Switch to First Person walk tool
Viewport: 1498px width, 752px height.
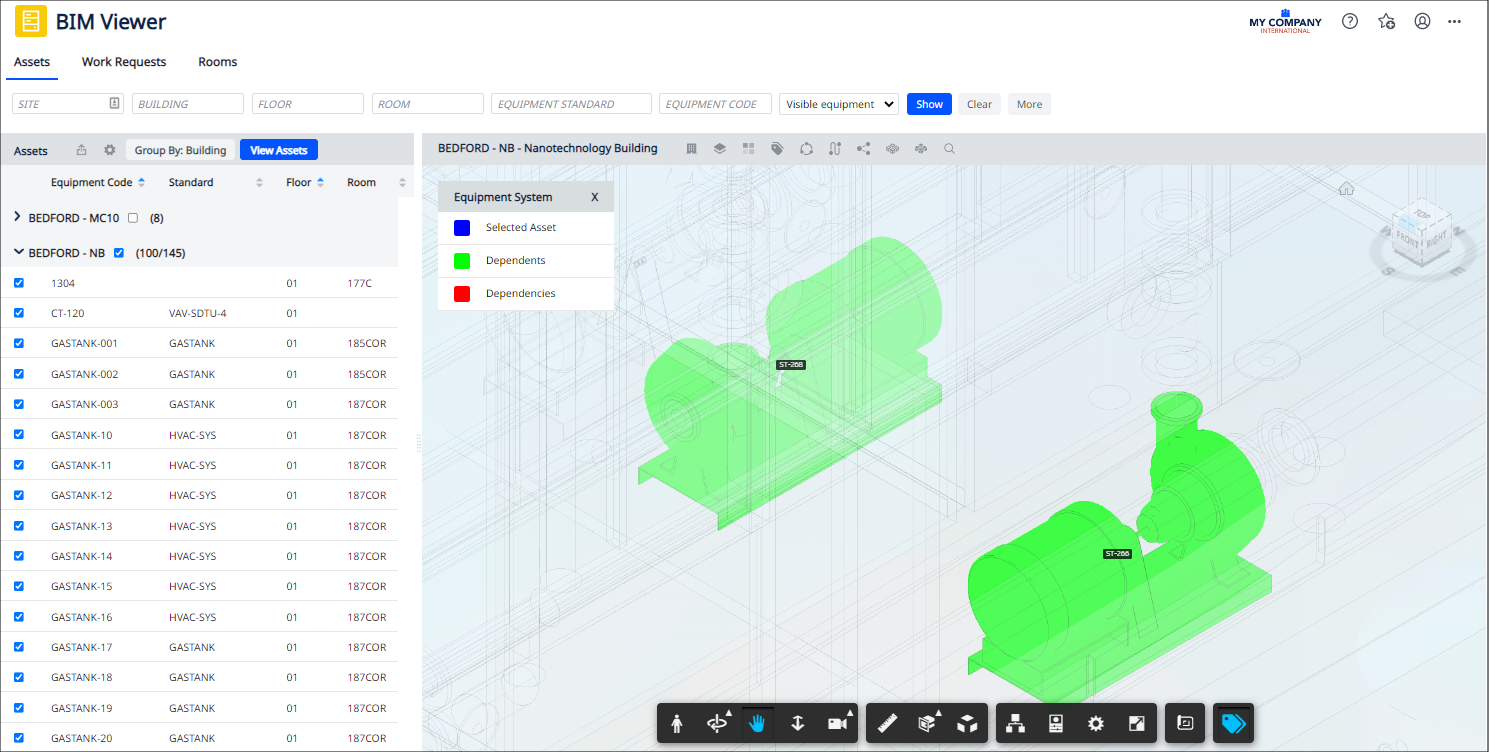pyautogui.click(x=677, y=723)
